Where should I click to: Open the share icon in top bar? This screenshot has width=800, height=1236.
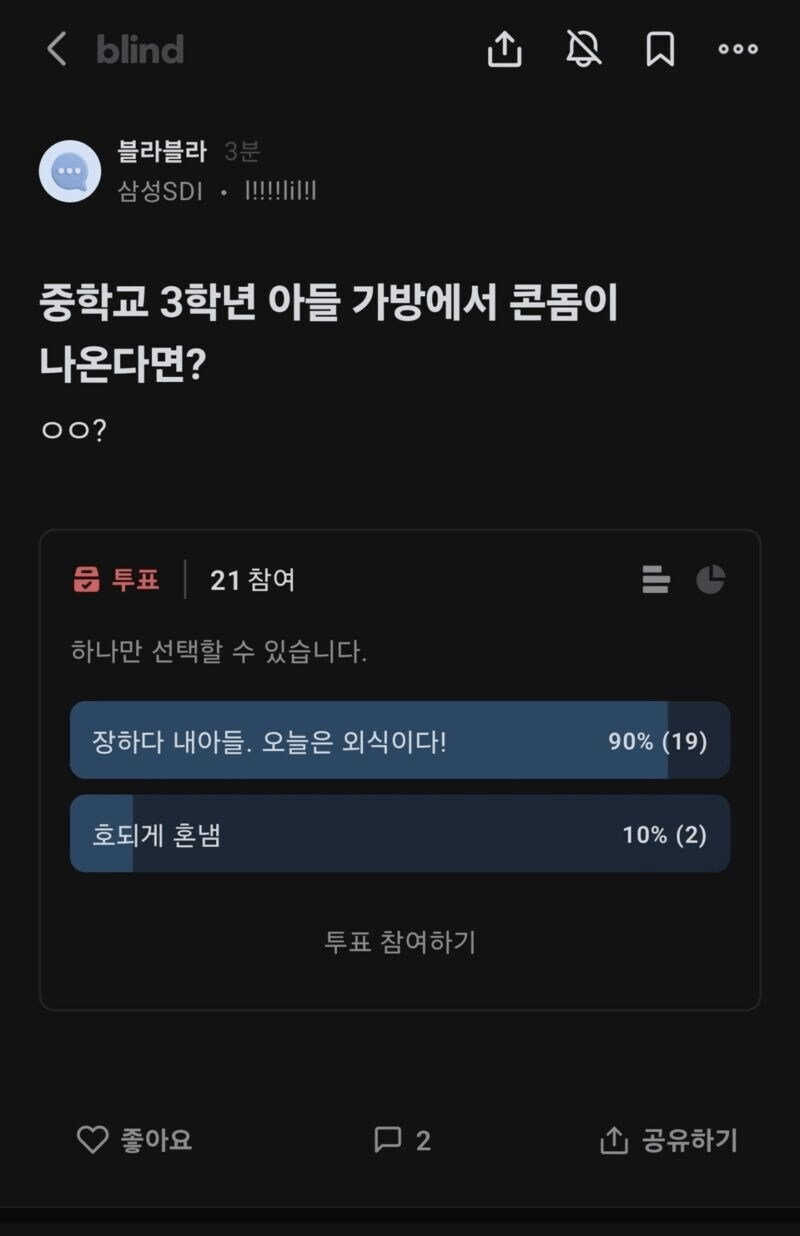(x=505, y=49)
